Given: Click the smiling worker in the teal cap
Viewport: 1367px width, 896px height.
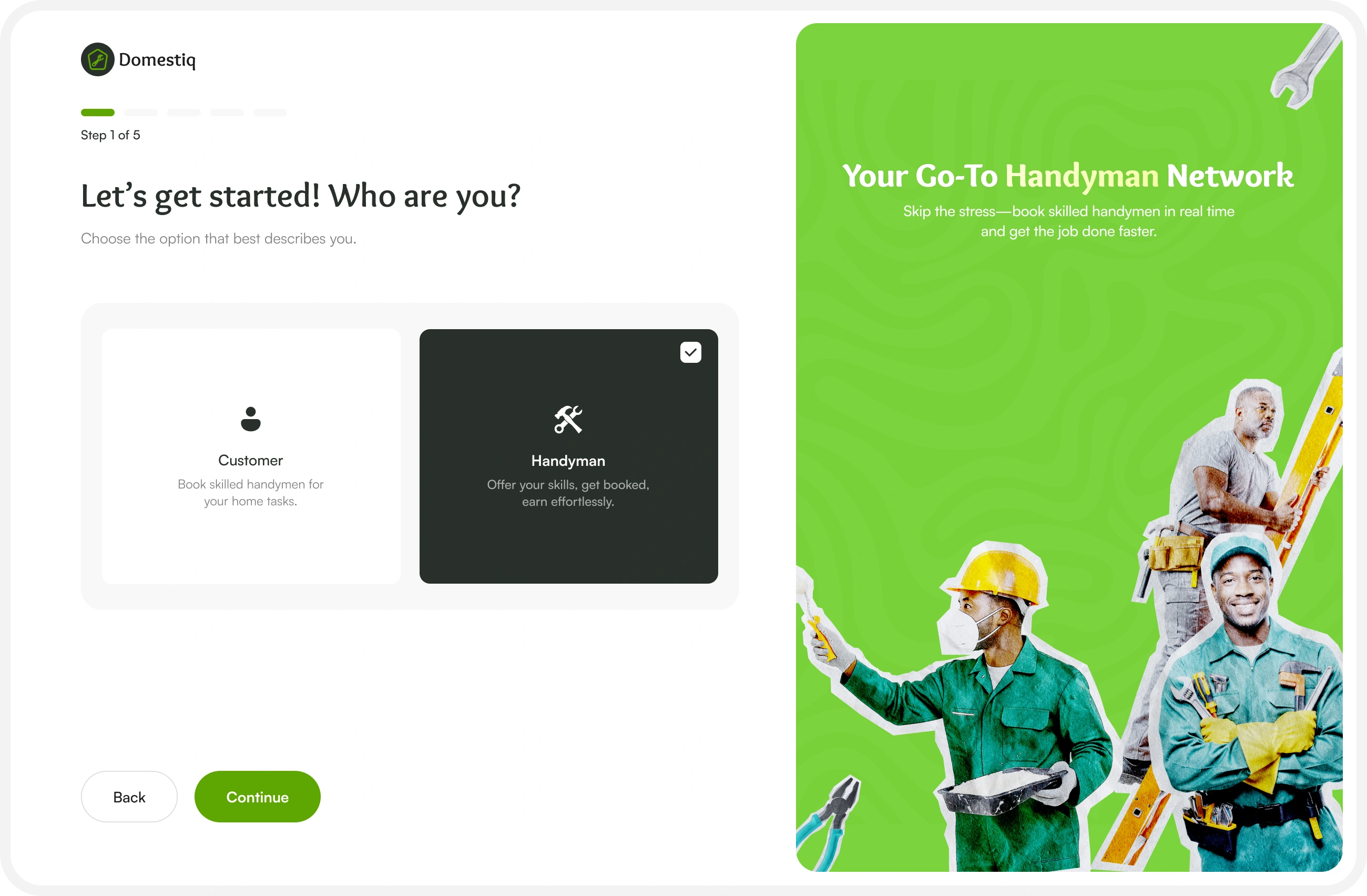Looking at the screenshot, I should (1252, 707).
